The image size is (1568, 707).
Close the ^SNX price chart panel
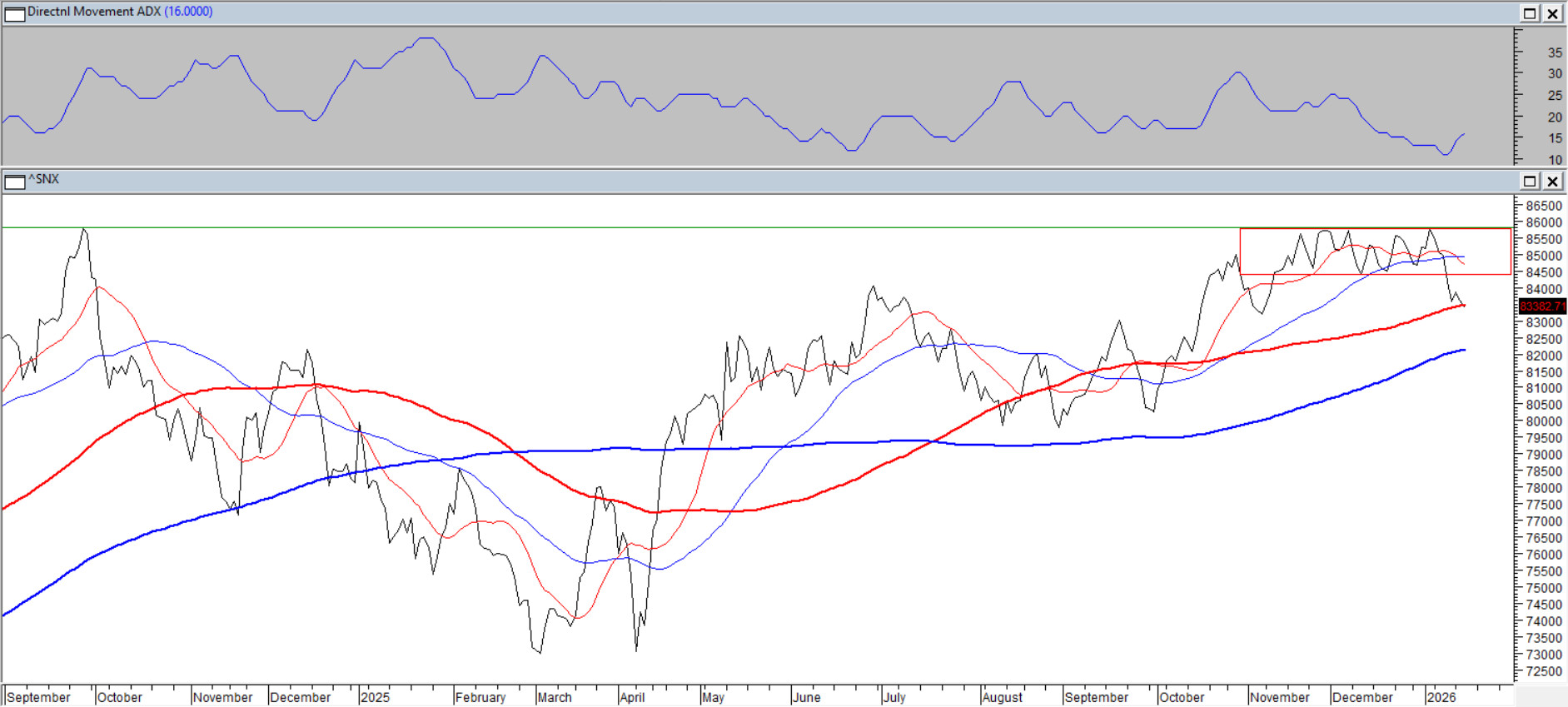tap(1553, 181)
